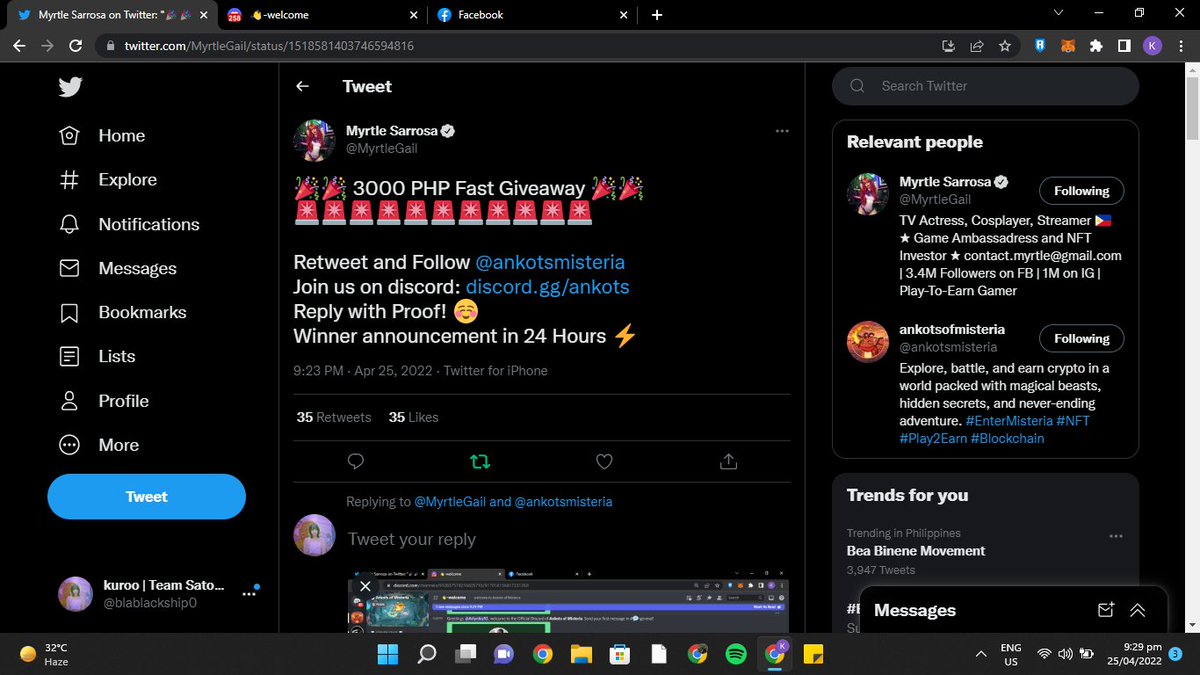The image size is (1200, 675).
Task: View the 35 Likes list
Action: click(413, 417)
